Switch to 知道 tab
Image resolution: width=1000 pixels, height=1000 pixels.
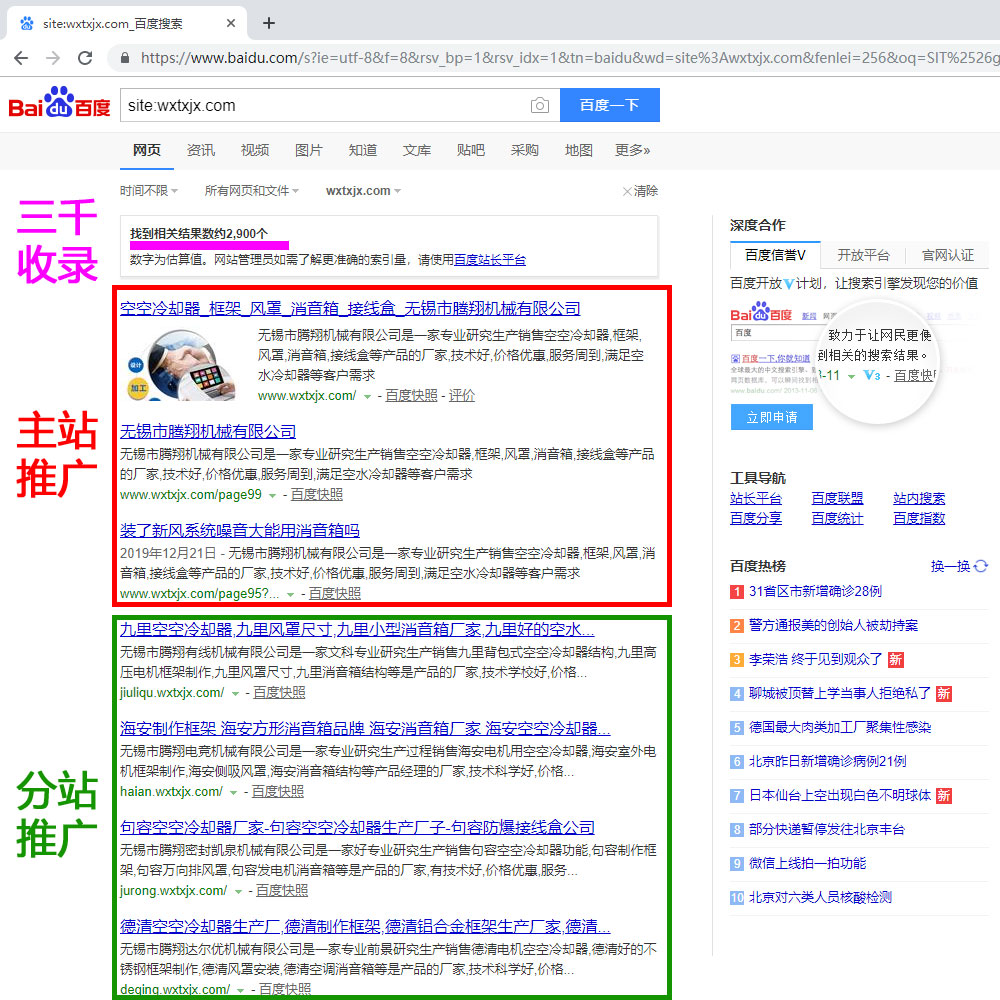(363, 150)
